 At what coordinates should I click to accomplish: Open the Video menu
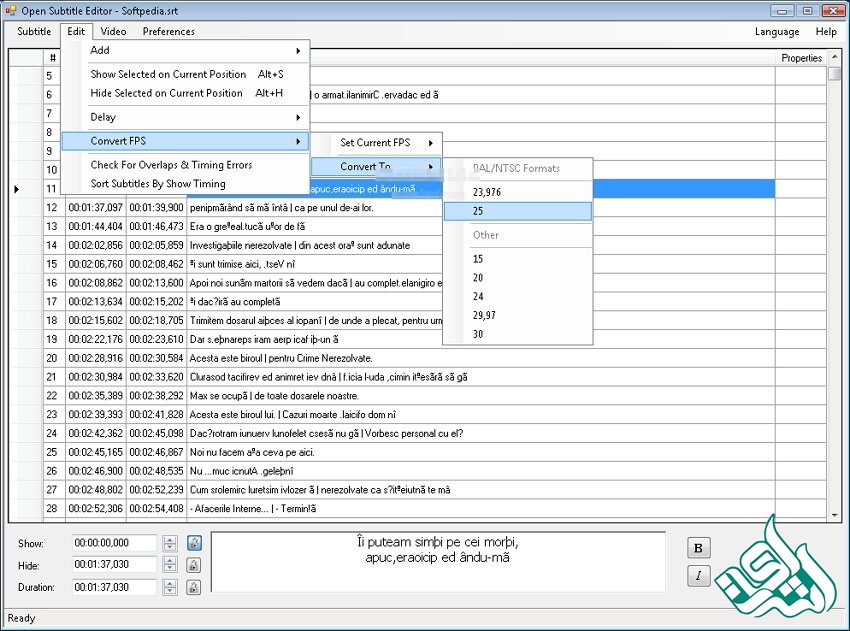point(113,31)
